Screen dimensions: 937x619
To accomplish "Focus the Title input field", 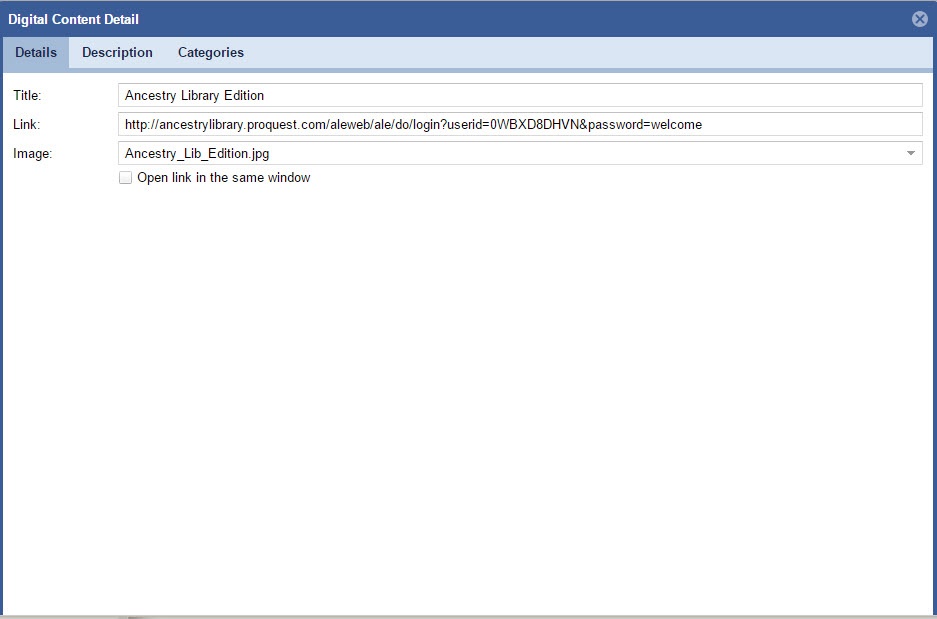I will (x=519, y=96).
